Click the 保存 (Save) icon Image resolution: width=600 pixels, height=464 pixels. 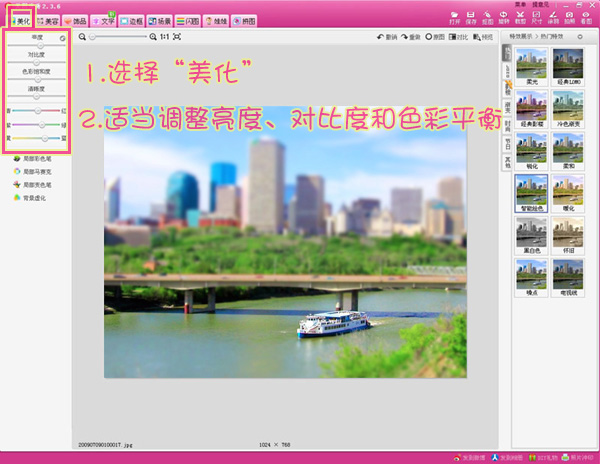[x=473, y=16]
